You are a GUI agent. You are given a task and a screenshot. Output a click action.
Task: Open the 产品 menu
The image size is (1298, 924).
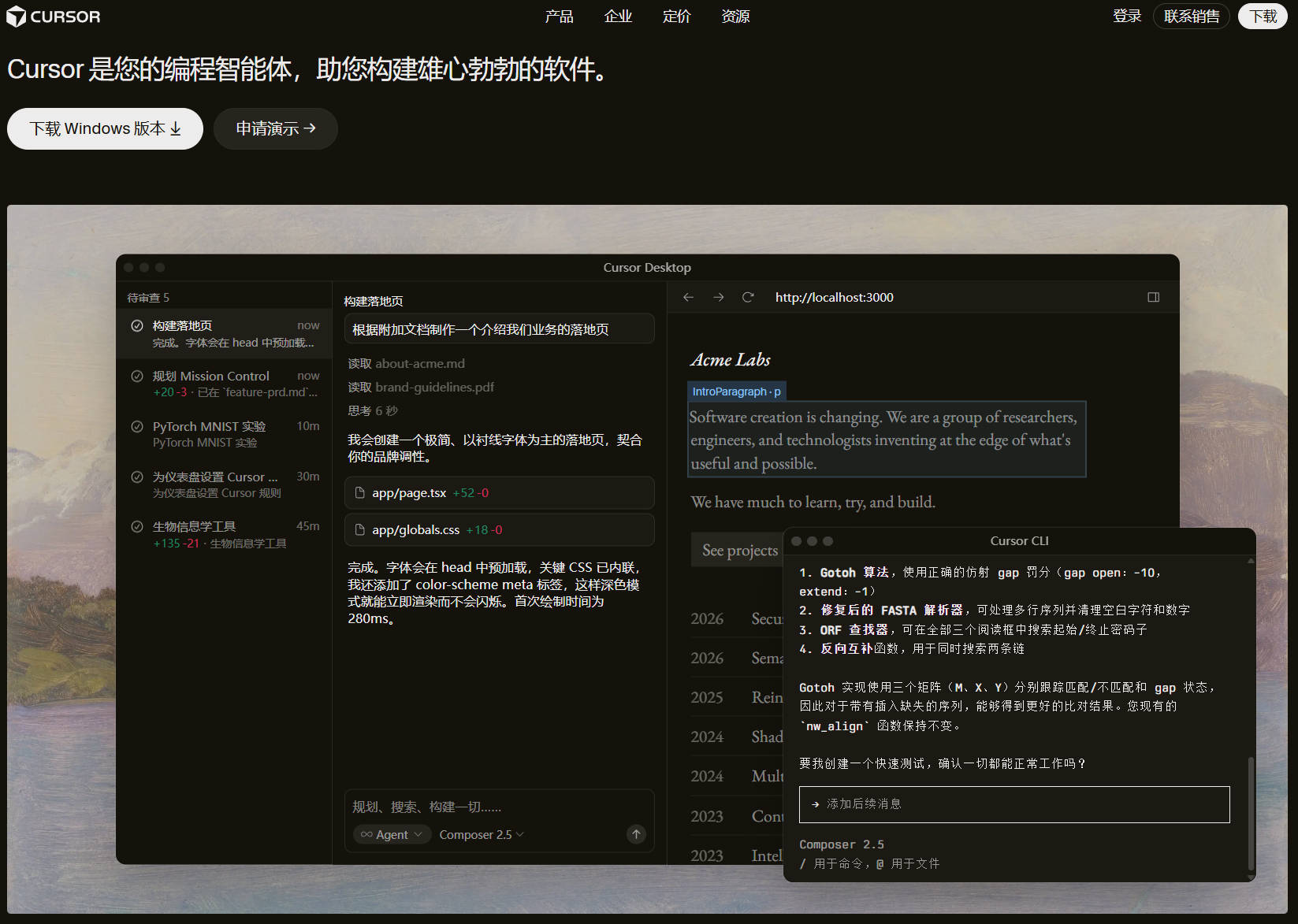559,17
